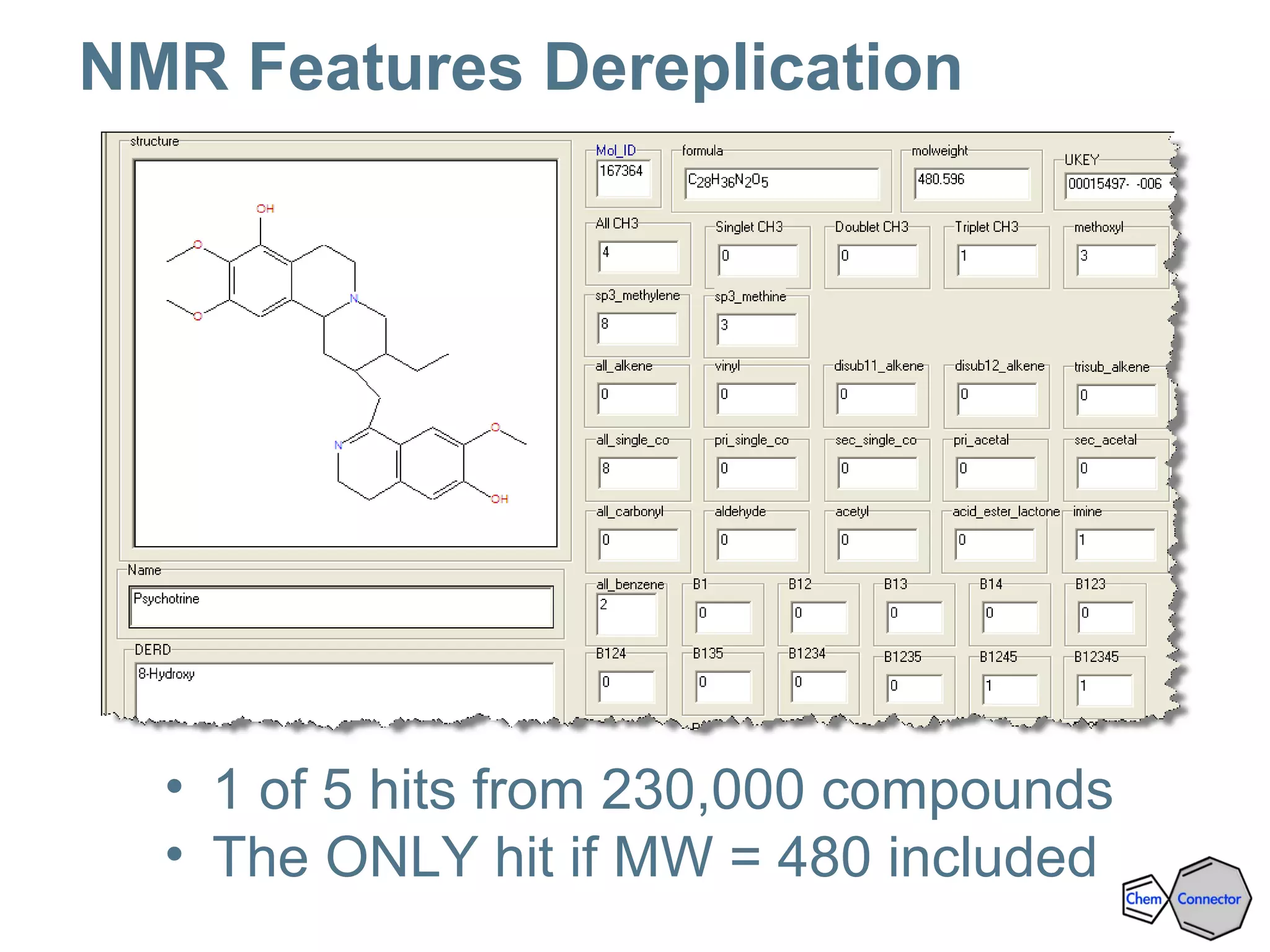The width and height of the screenshot is (1270, 952).
Task: Click the B1235 value field
Action: [914, 689]
